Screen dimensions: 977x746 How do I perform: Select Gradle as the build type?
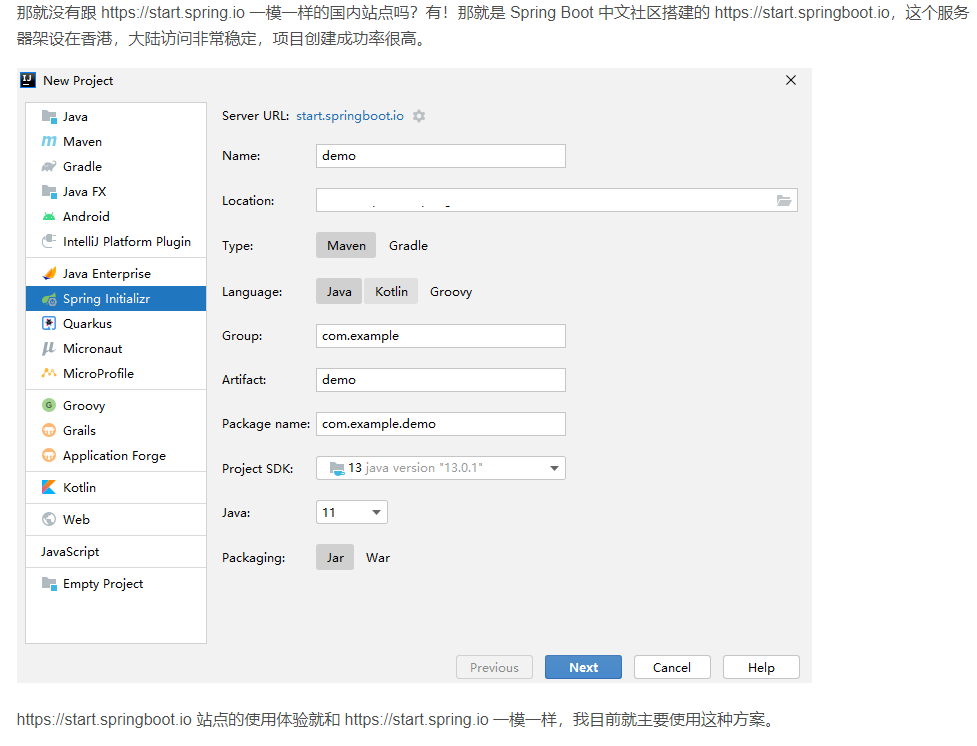pos(408,246)
